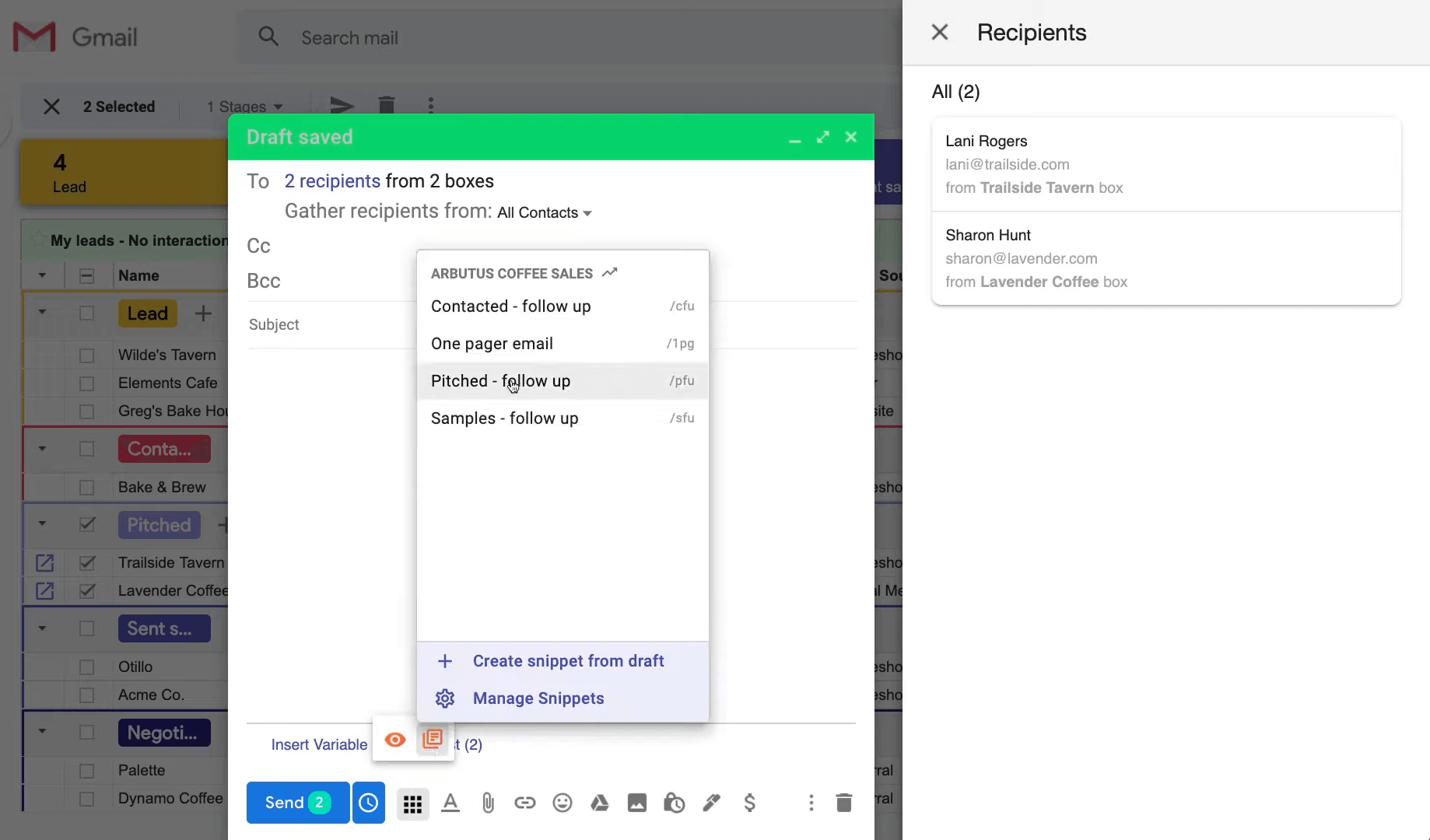Check the Wilde's Tavern row checkbox
1430x840 pixels.
click(87, 355)
